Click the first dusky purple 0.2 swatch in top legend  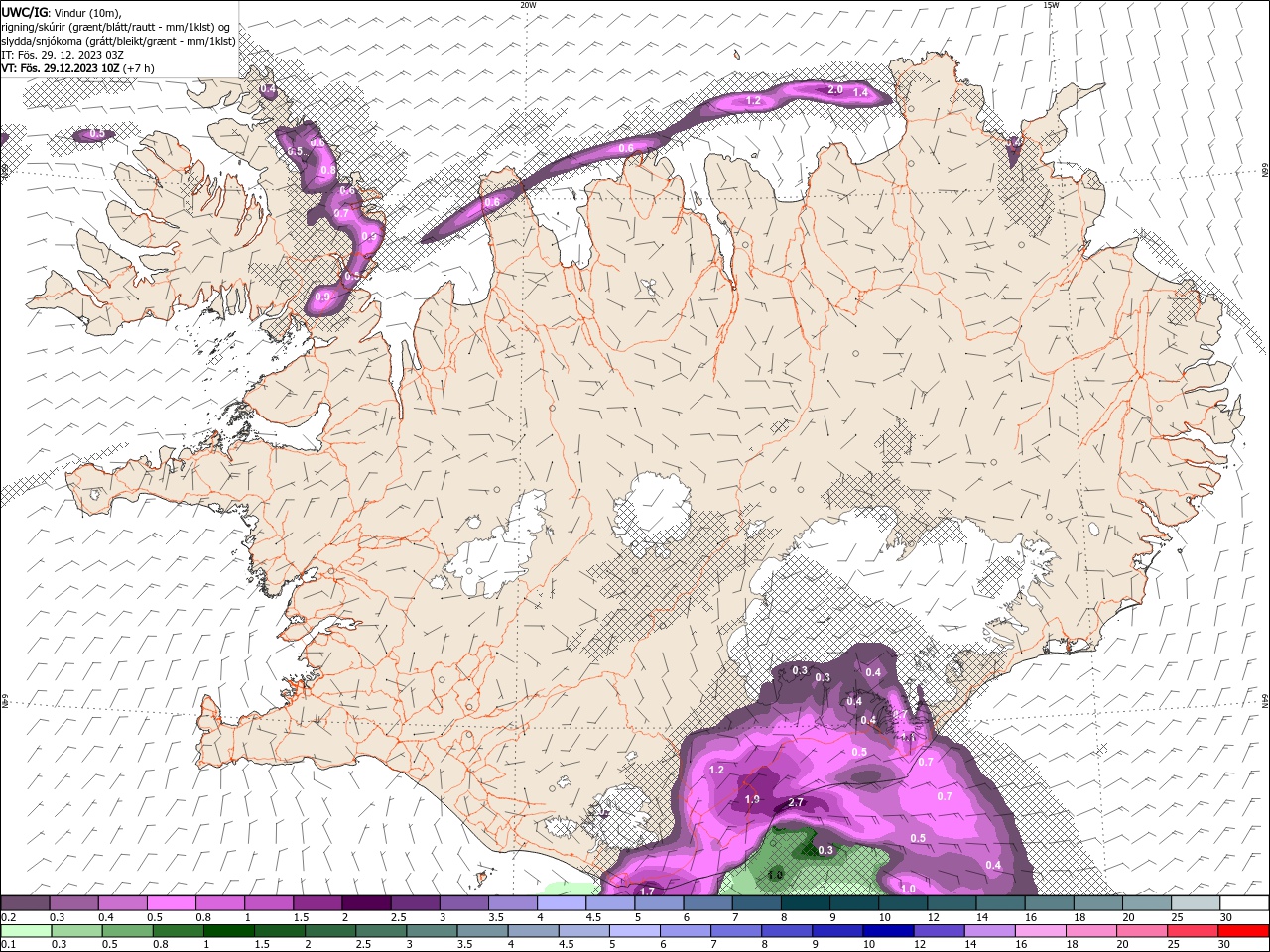[25, 903]
